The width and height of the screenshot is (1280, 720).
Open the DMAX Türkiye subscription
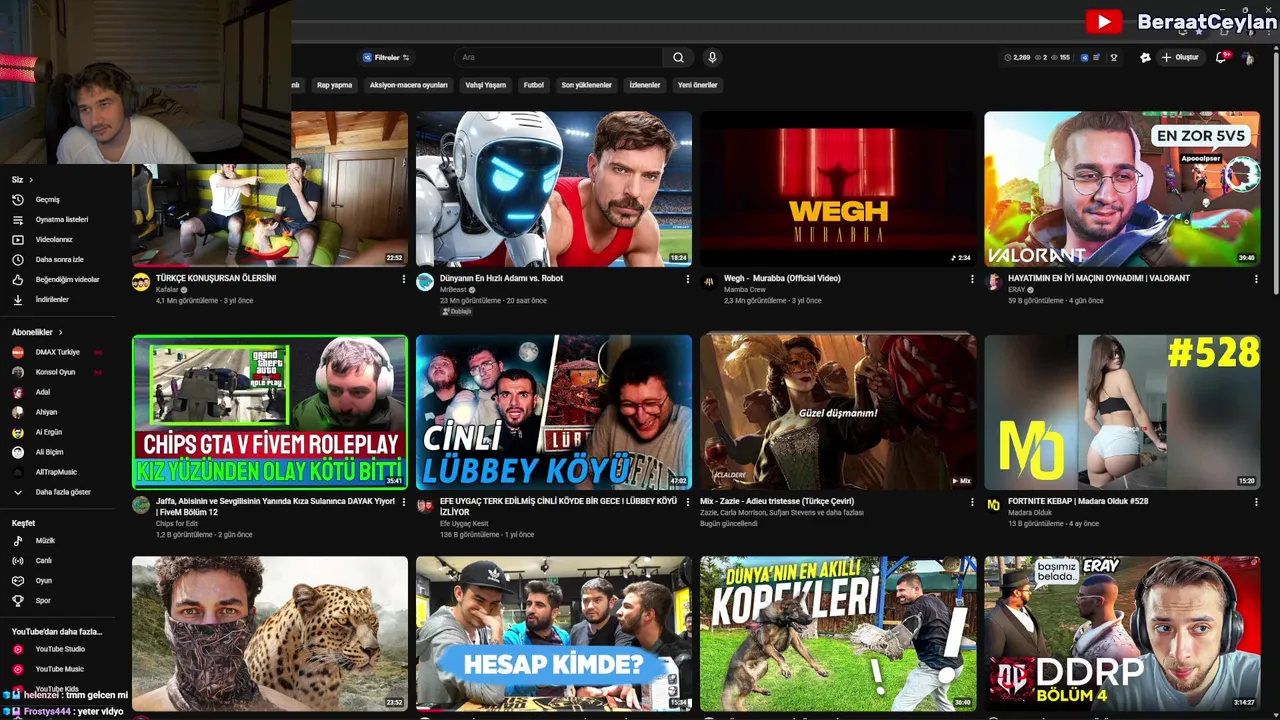[x=57, y=352]
